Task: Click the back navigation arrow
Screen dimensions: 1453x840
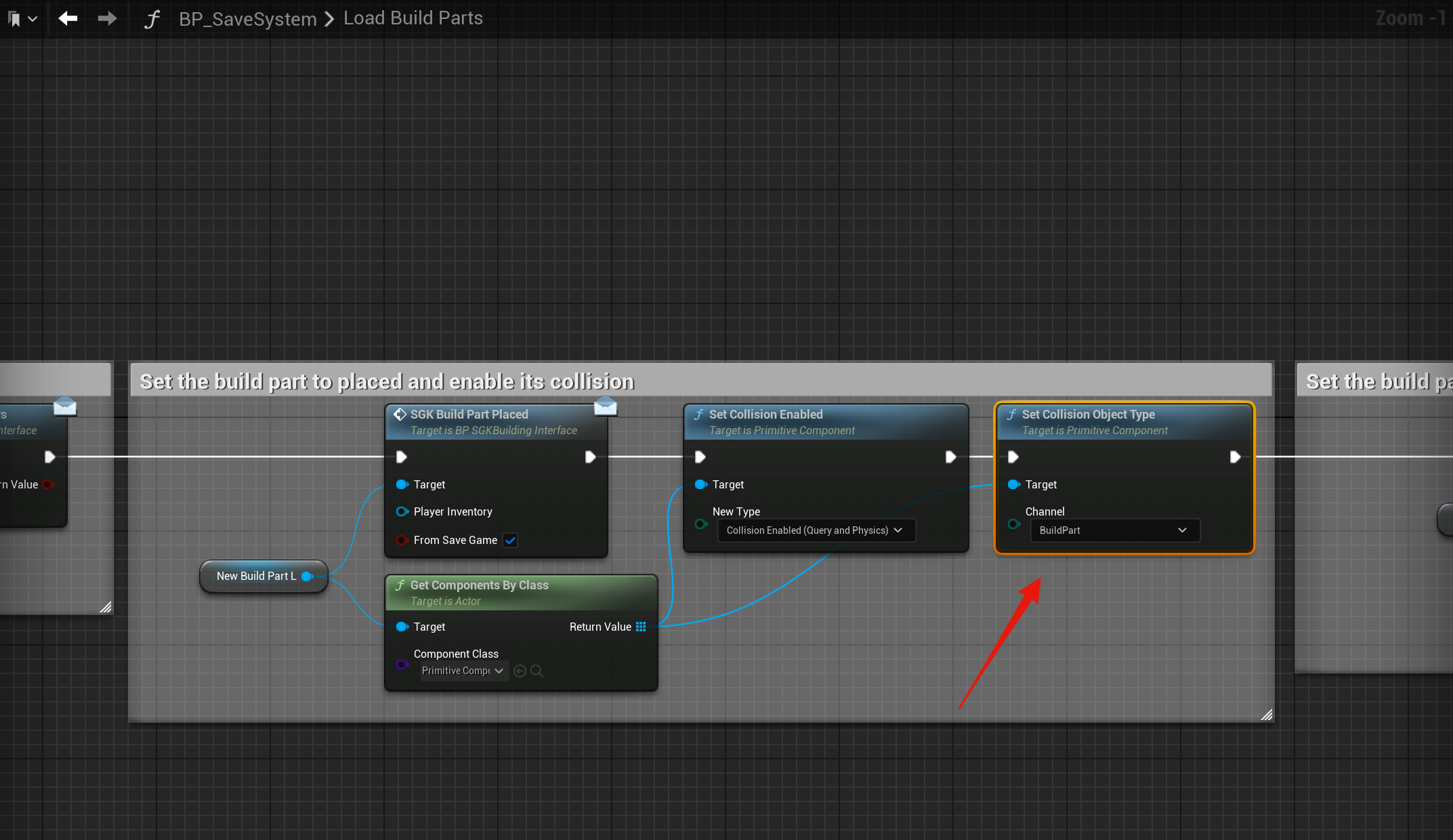Action: pos(68,18)
